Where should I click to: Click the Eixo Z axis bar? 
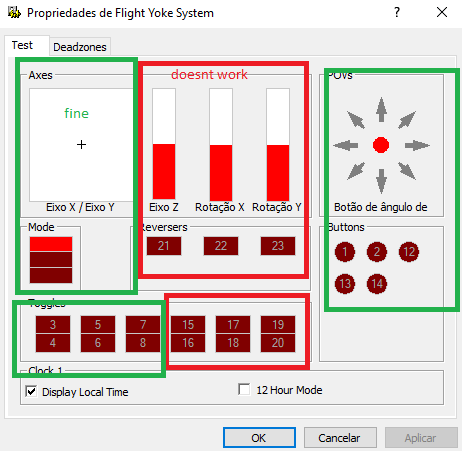[x=164, y=144]
